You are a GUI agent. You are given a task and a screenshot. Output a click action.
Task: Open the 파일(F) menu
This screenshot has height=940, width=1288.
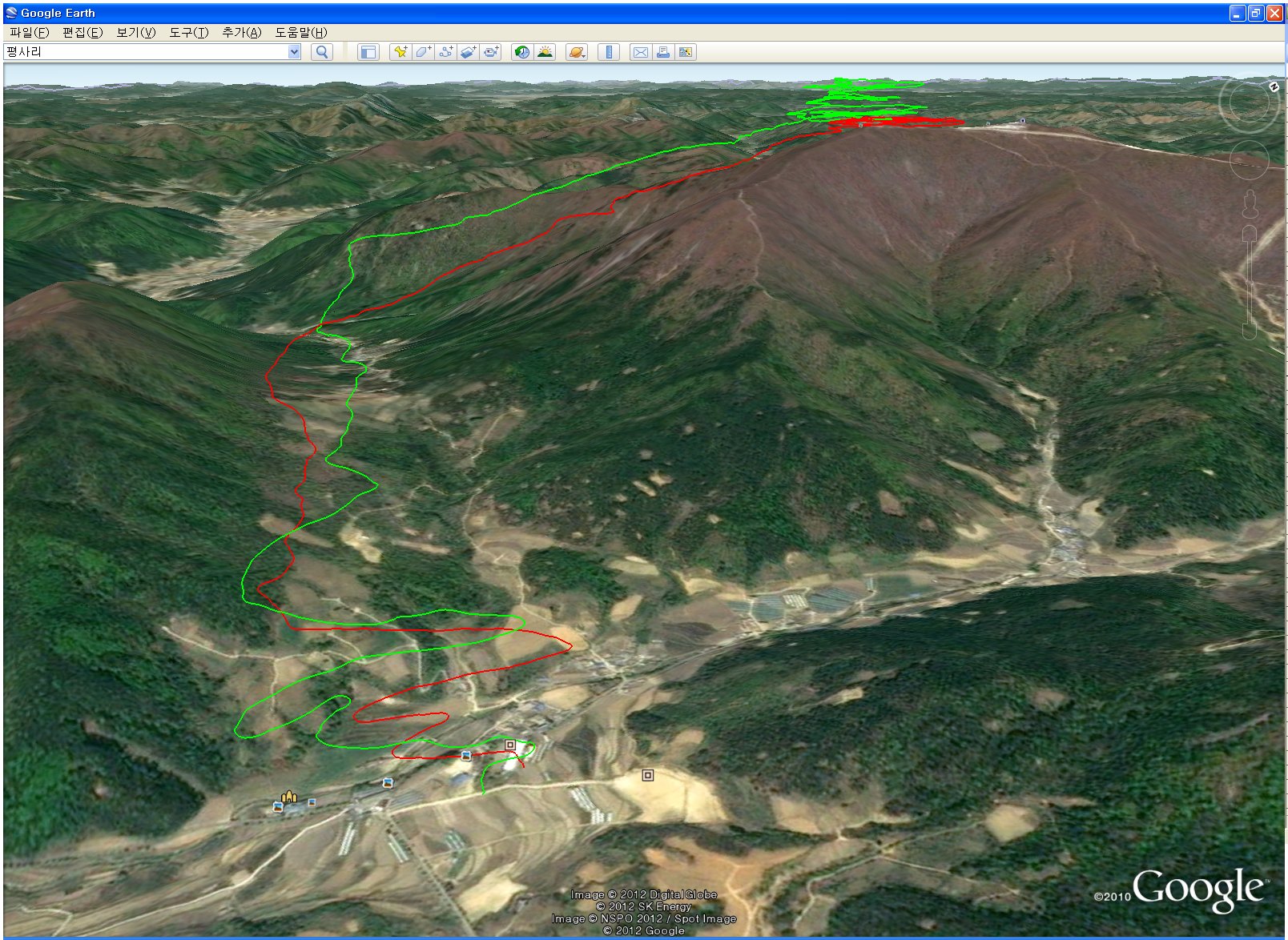(x=29, y=32)
